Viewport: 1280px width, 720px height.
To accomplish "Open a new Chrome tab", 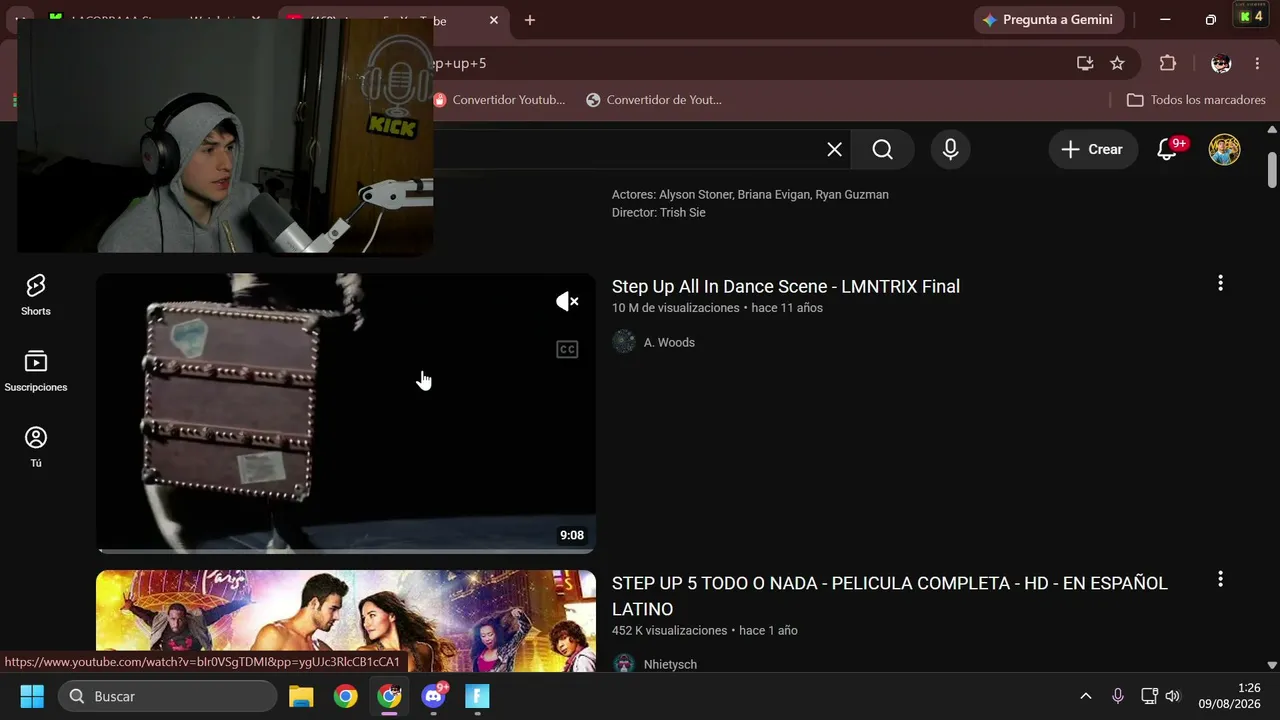I will pyautogui.click(x=530, y=20).
